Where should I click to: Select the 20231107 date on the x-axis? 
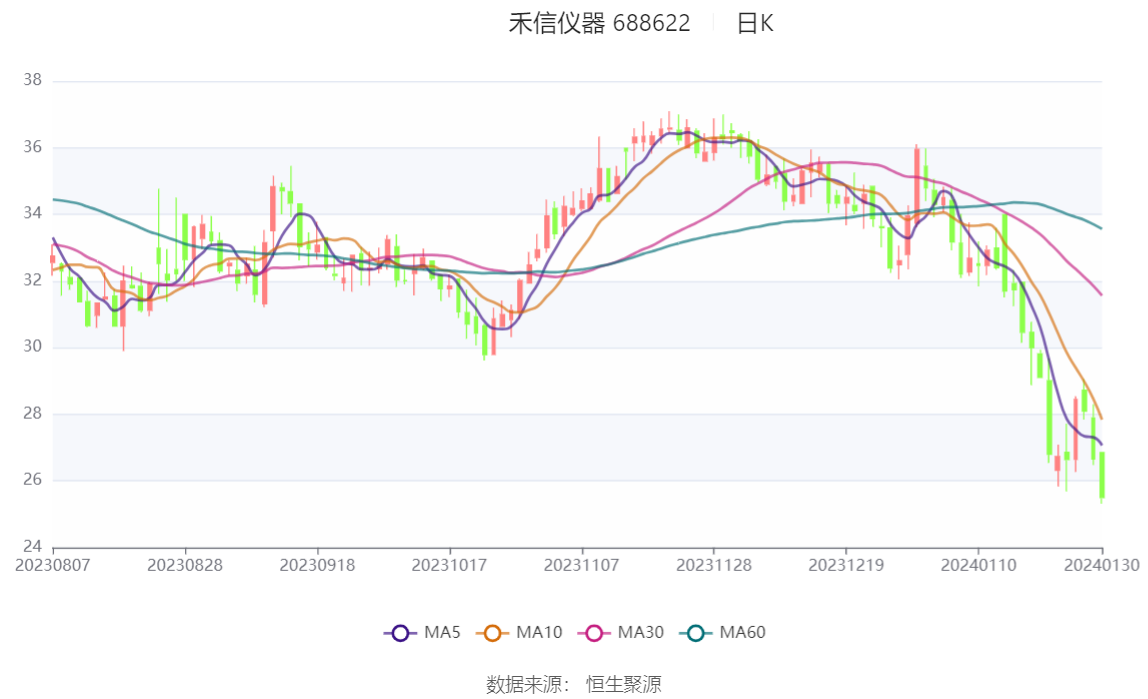(x=582, y=565)
